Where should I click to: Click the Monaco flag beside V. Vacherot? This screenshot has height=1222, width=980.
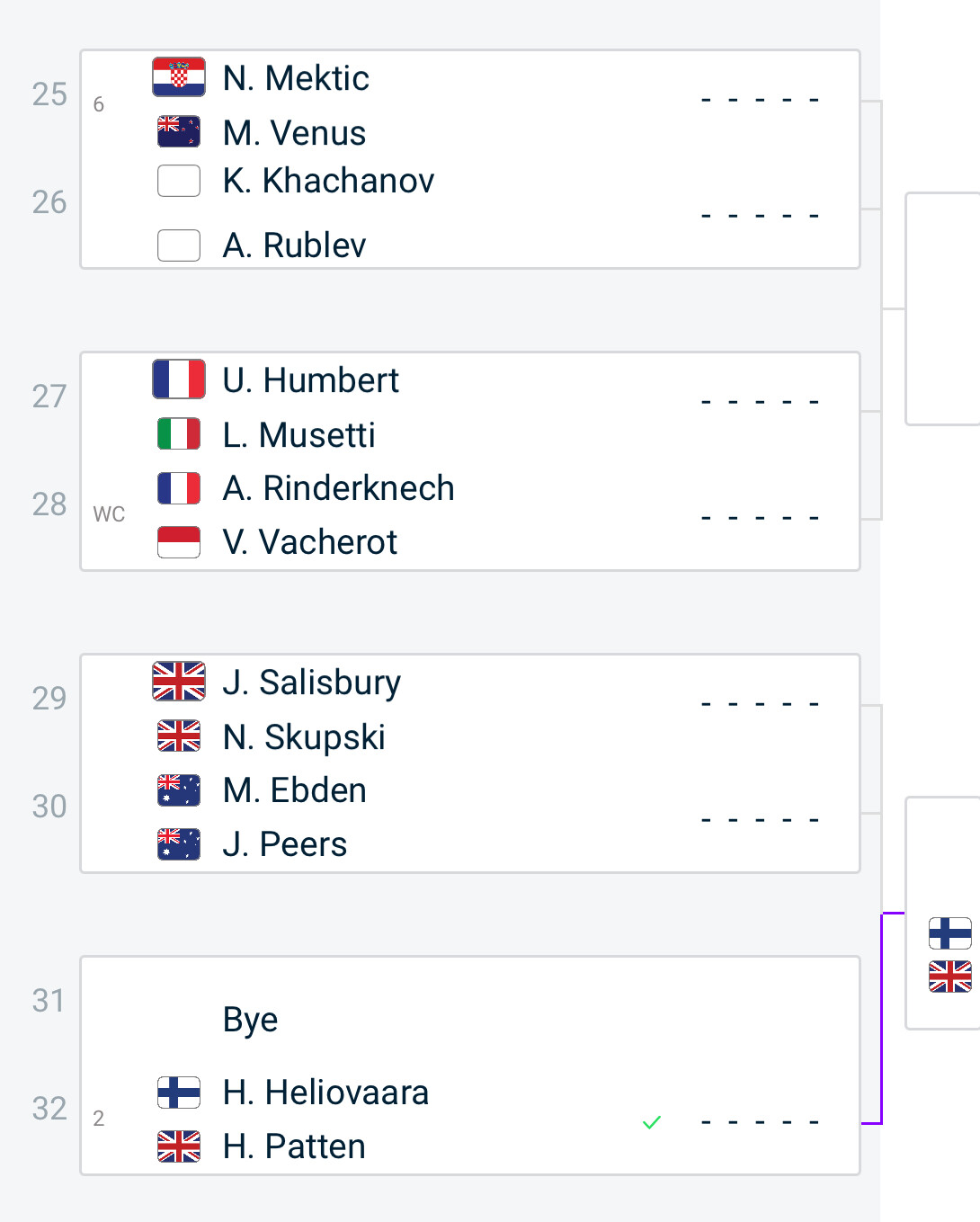[179, 542]
